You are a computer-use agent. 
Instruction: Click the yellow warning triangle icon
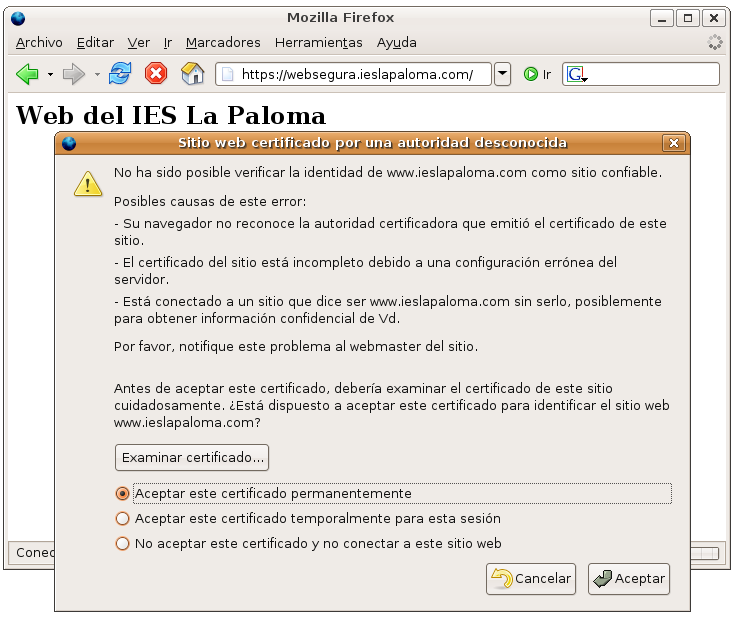[x=88, y=184]
